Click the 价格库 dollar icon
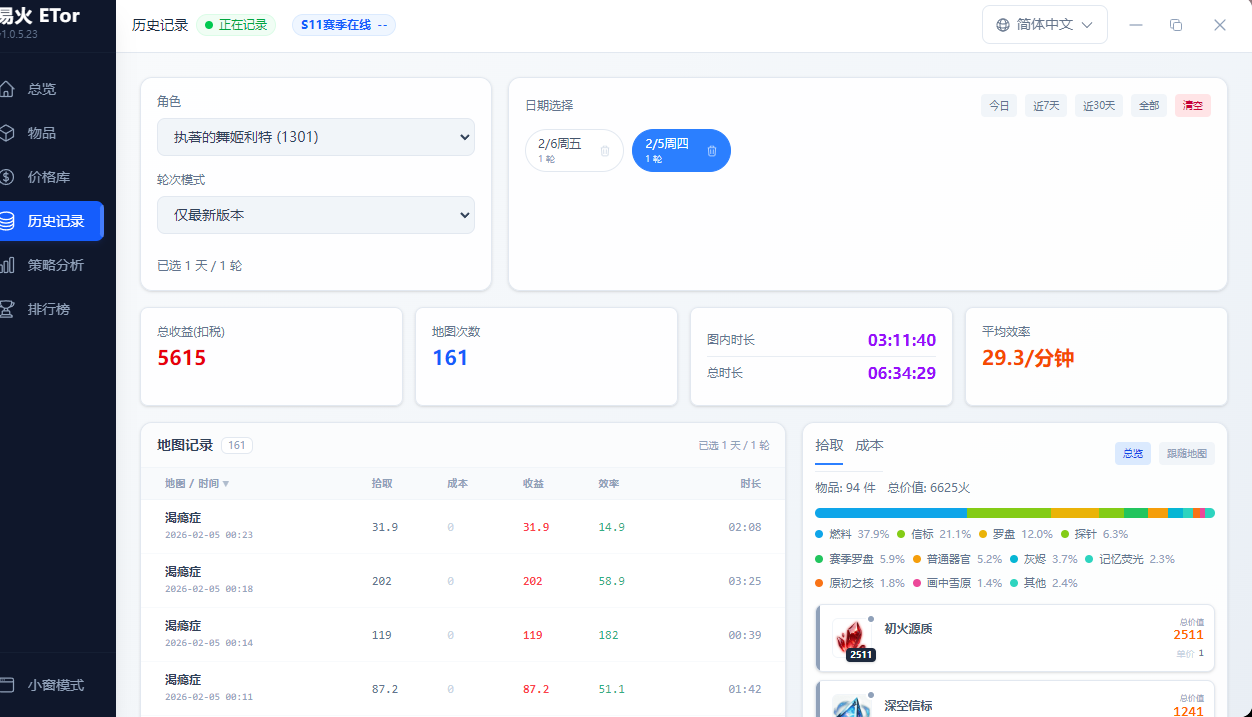1252x717 pixels. (x=7, y=177)
